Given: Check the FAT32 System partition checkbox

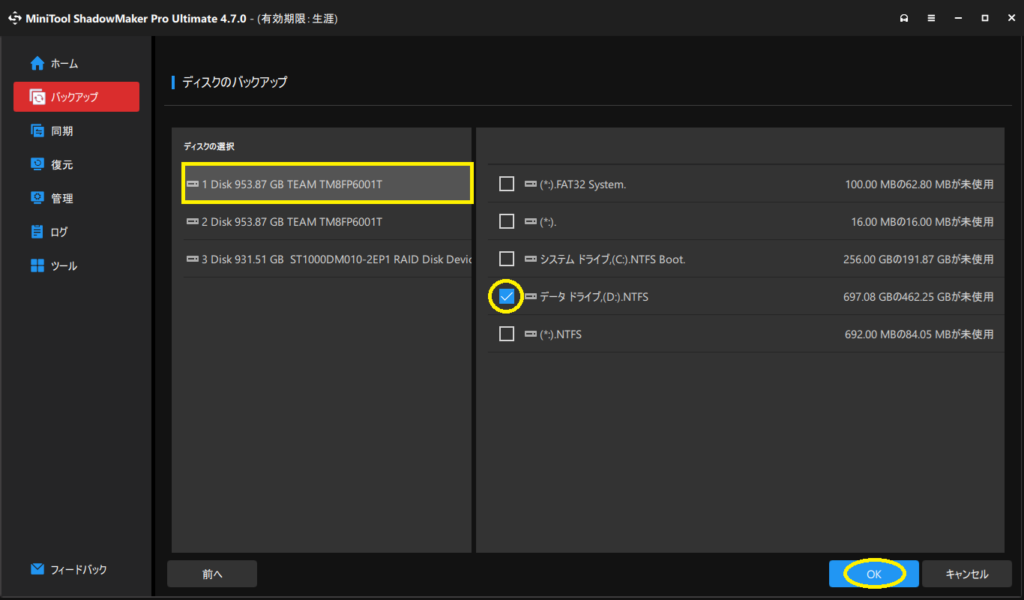Looking at the screenshot, I should [x=507, y=184].
